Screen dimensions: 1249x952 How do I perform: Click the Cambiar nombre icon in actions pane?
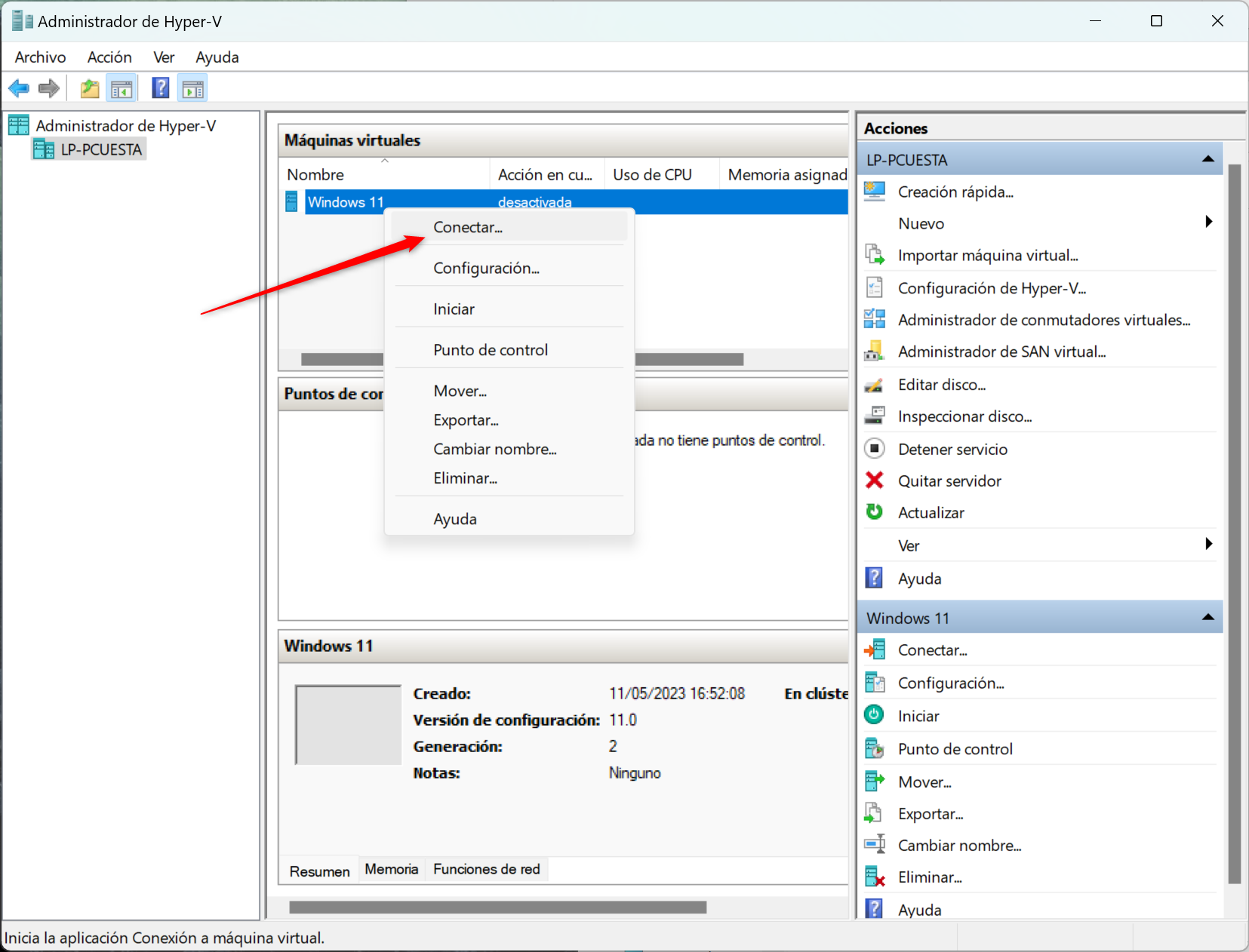point(875,845)
